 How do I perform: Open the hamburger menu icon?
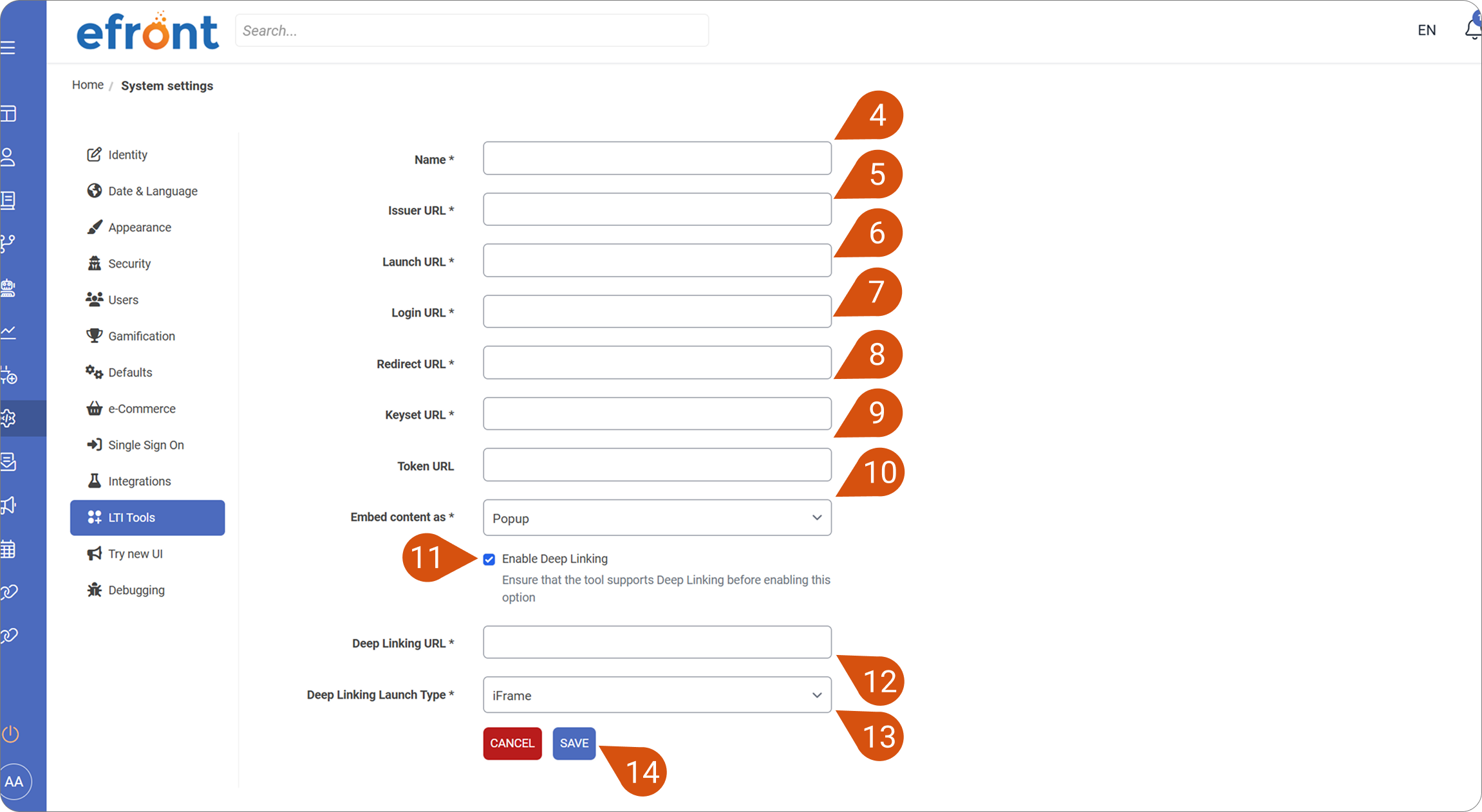[x=8, y=48]
